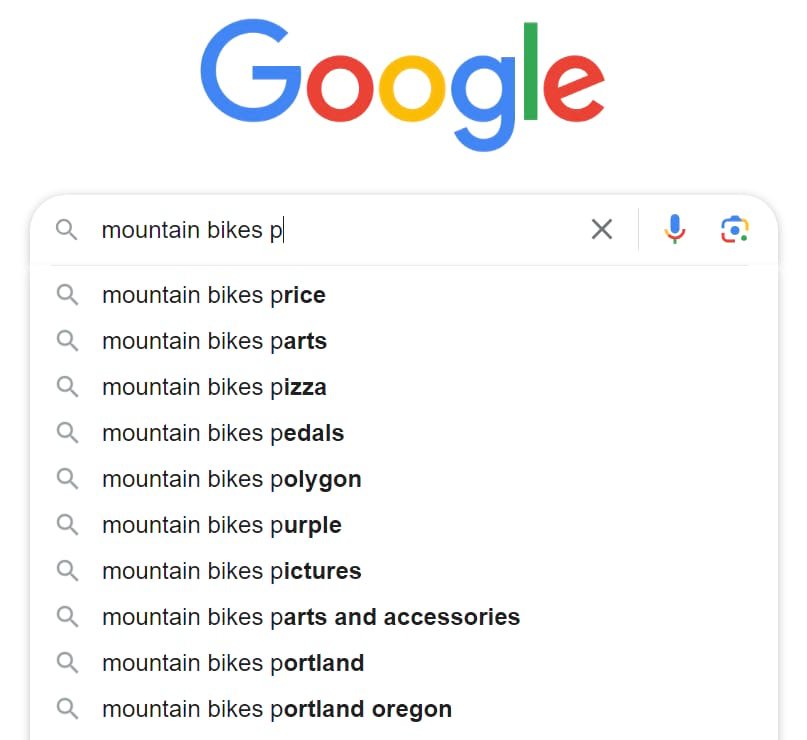This screenshot has width=807, height=740.
Task: Click the X to clear the search field
Action: click(602, 229)
